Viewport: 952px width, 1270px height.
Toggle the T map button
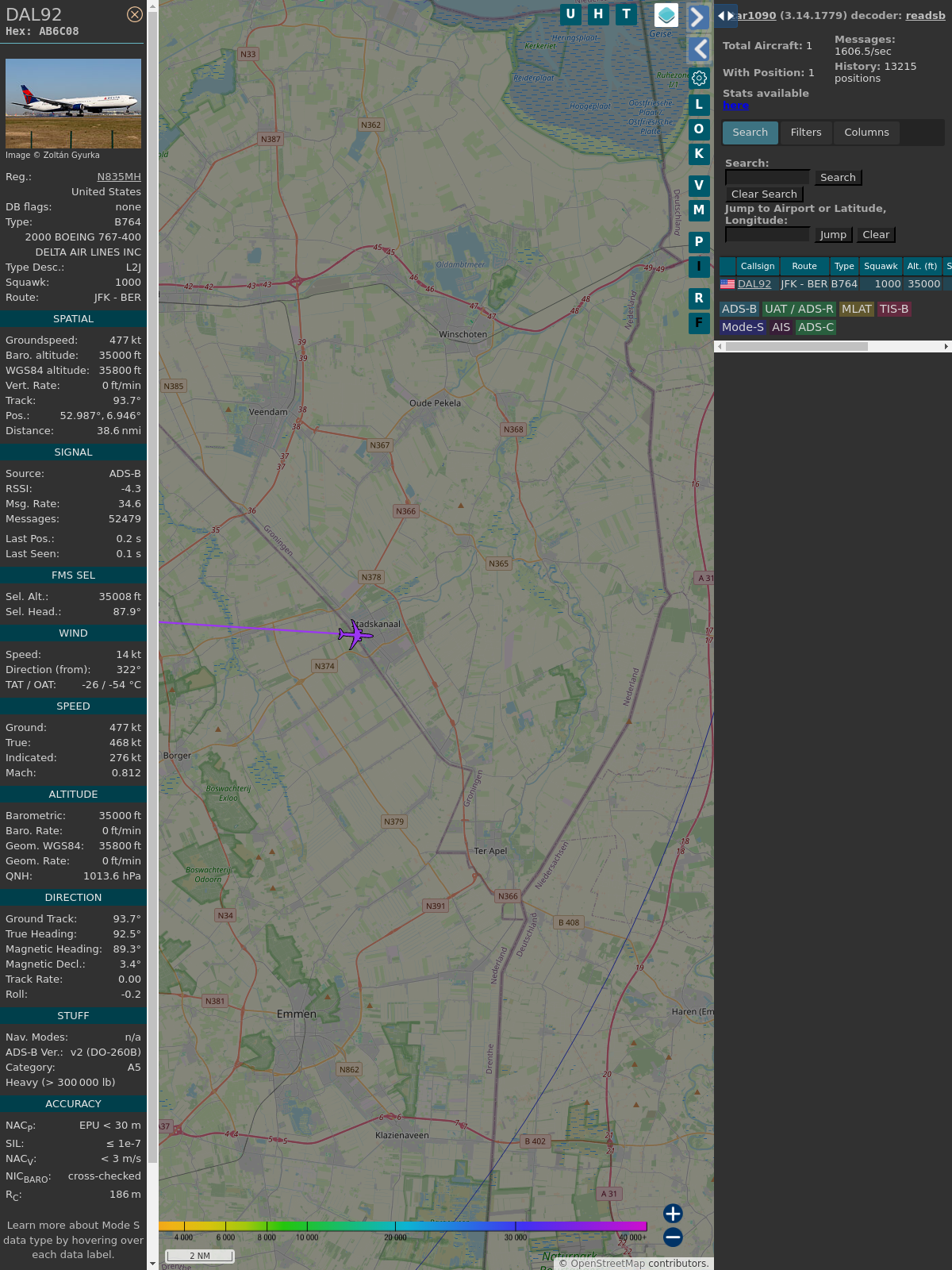coord(627,14)
